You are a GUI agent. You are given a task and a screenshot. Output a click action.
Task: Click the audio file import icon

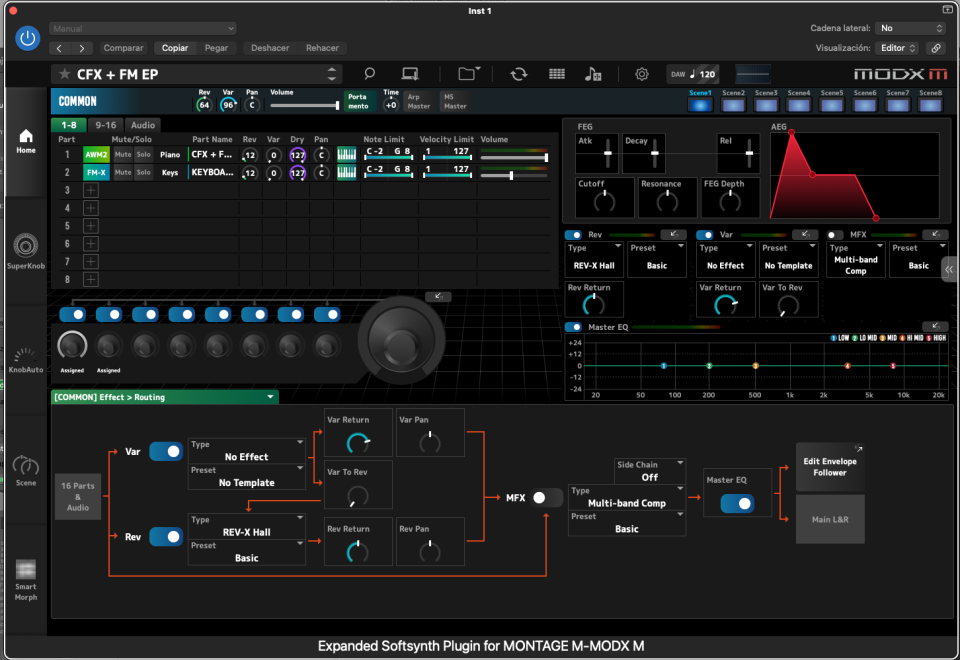[x=593, y=74]
